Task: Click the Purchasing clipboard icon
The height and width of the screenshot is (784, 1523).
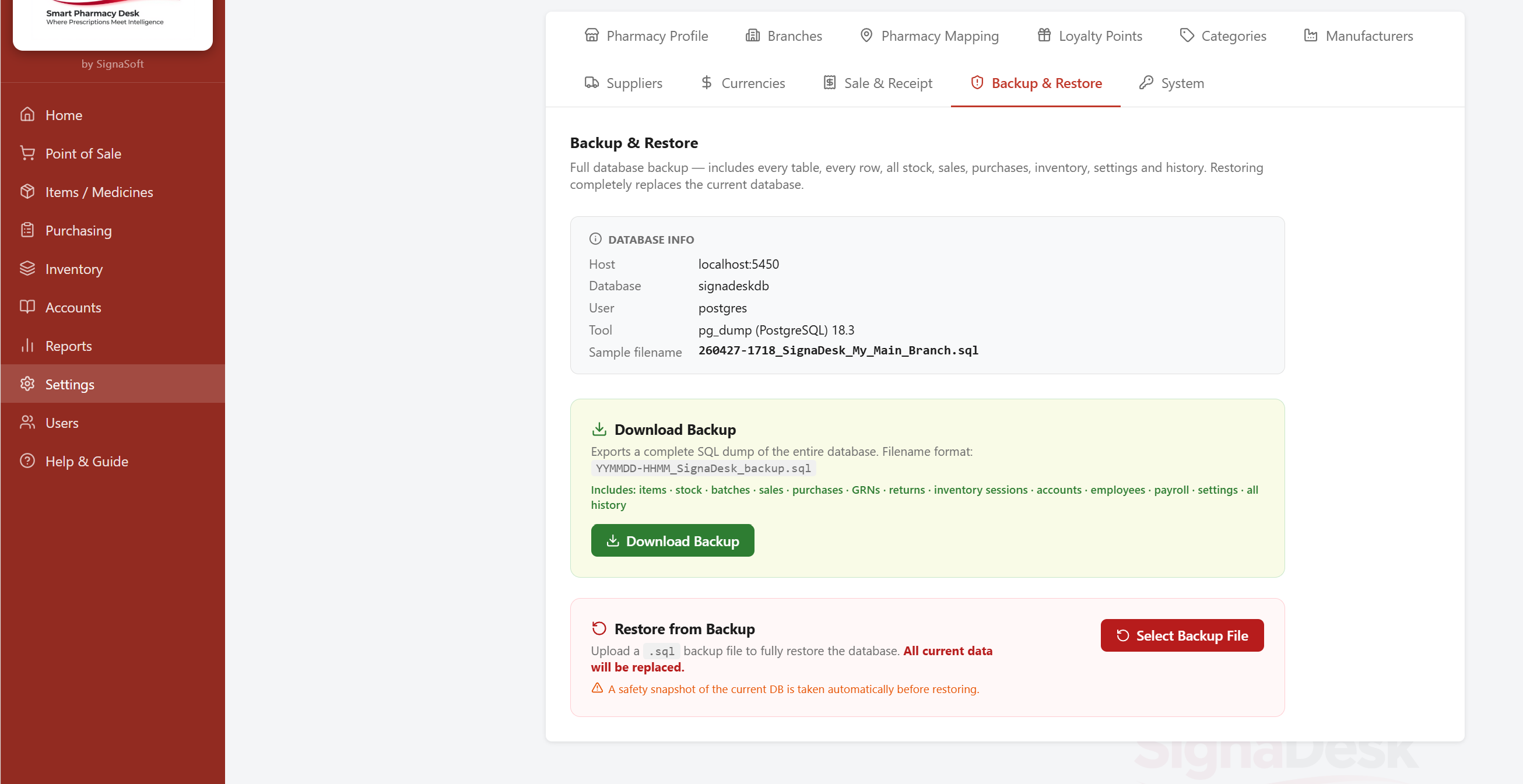Action: (x=27, y=230)
